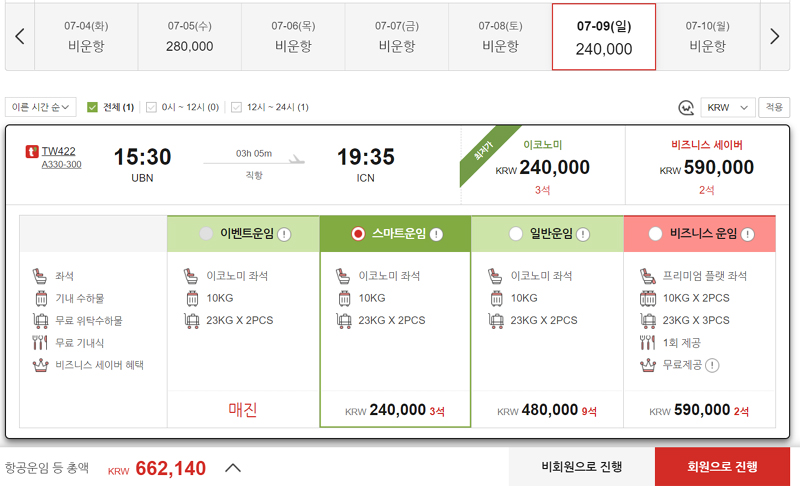Click the 회원으로 진행 button
This screenshot has width=800, height=486.
(x=722, y=467)
